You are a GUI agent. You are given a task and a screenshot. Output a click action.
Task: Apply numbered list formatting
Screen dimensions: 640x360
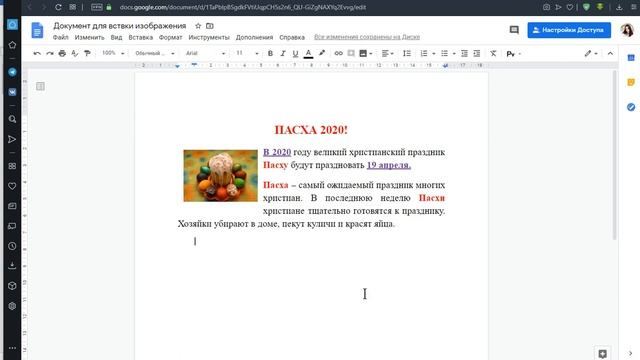click(x=424, y=53)
